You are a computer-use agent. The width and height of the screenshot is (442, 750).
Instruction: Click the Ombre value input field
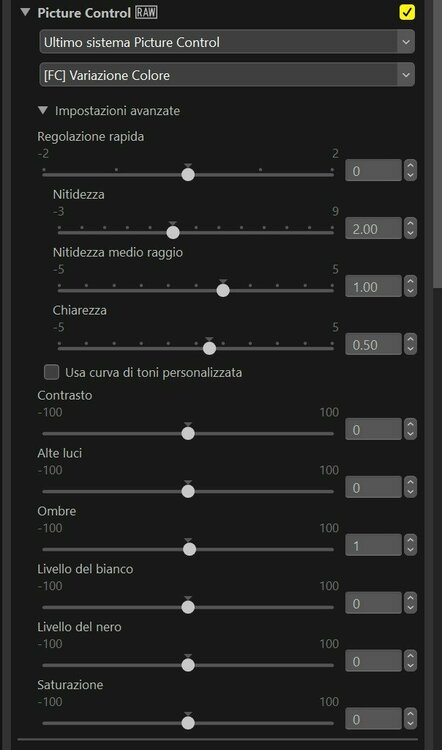(373, 545)
